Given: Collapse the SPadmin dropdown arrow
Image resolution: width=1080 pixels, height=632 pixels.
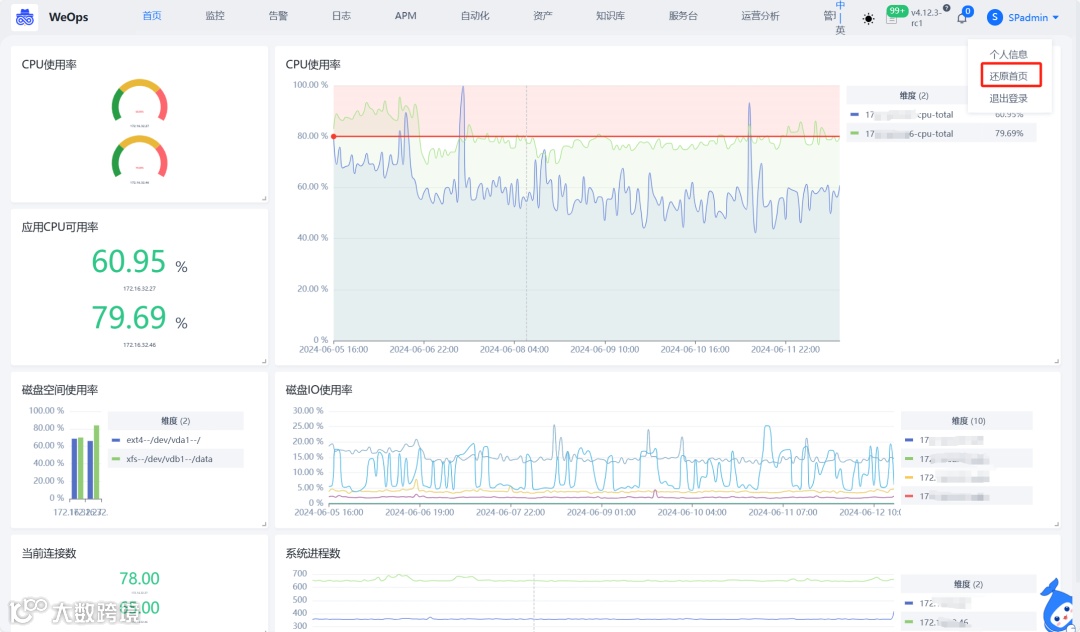Looking at the screenshot, I should 1055,18.
